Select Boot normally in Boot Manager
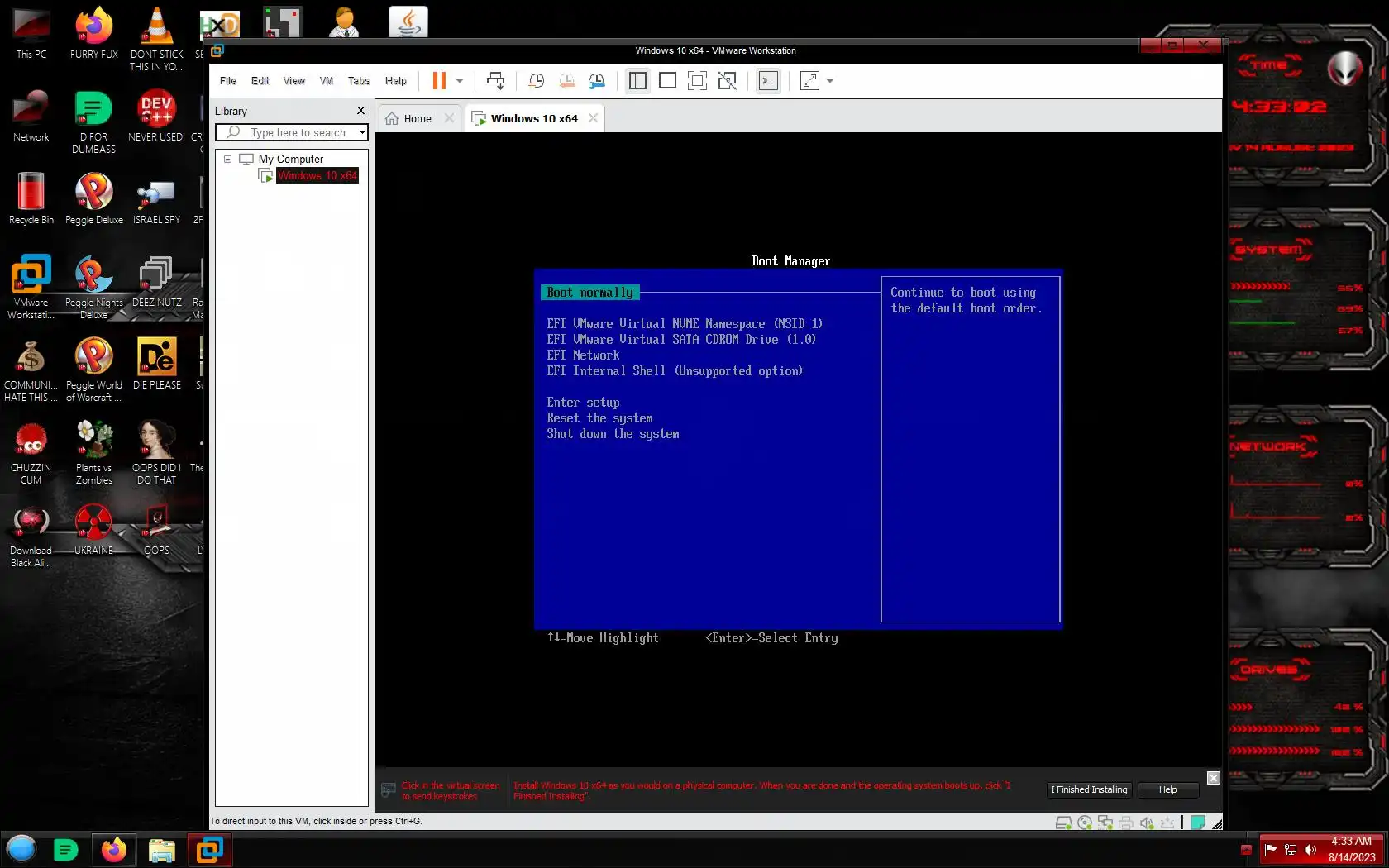The image size is (1389, 868). point(589,293)
